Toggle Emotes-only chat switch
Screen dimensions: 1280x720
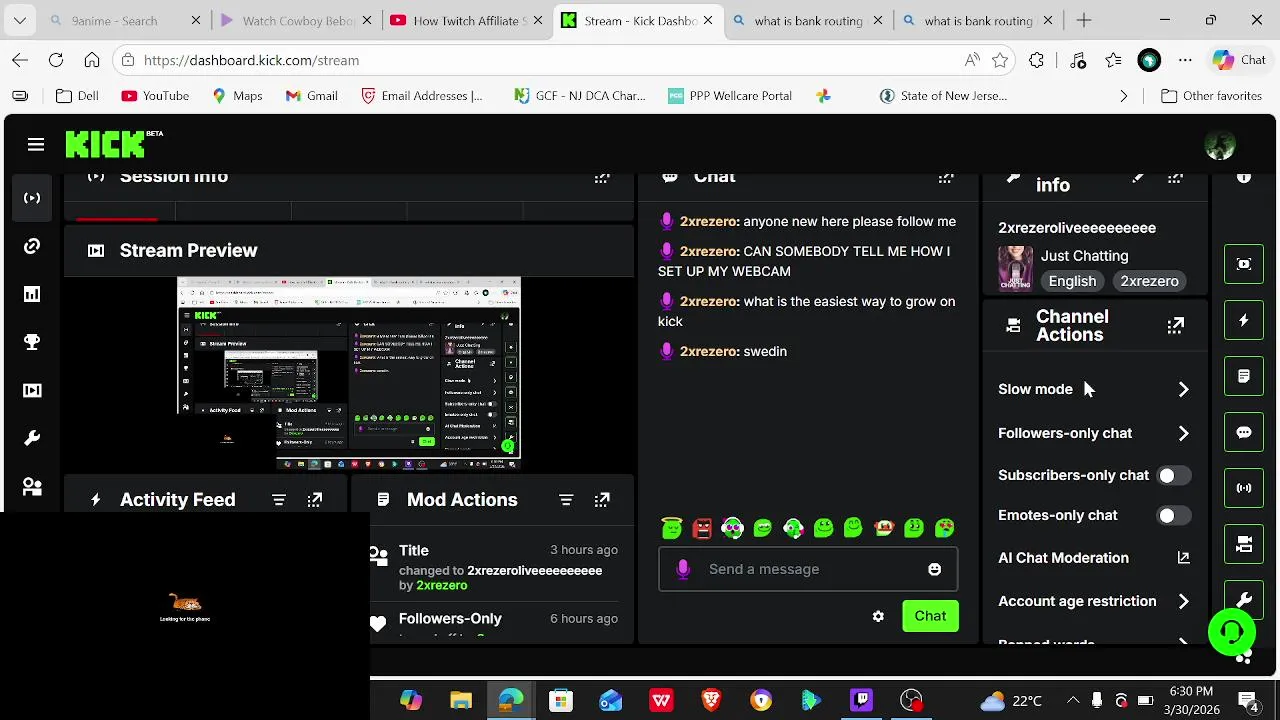1174,516
